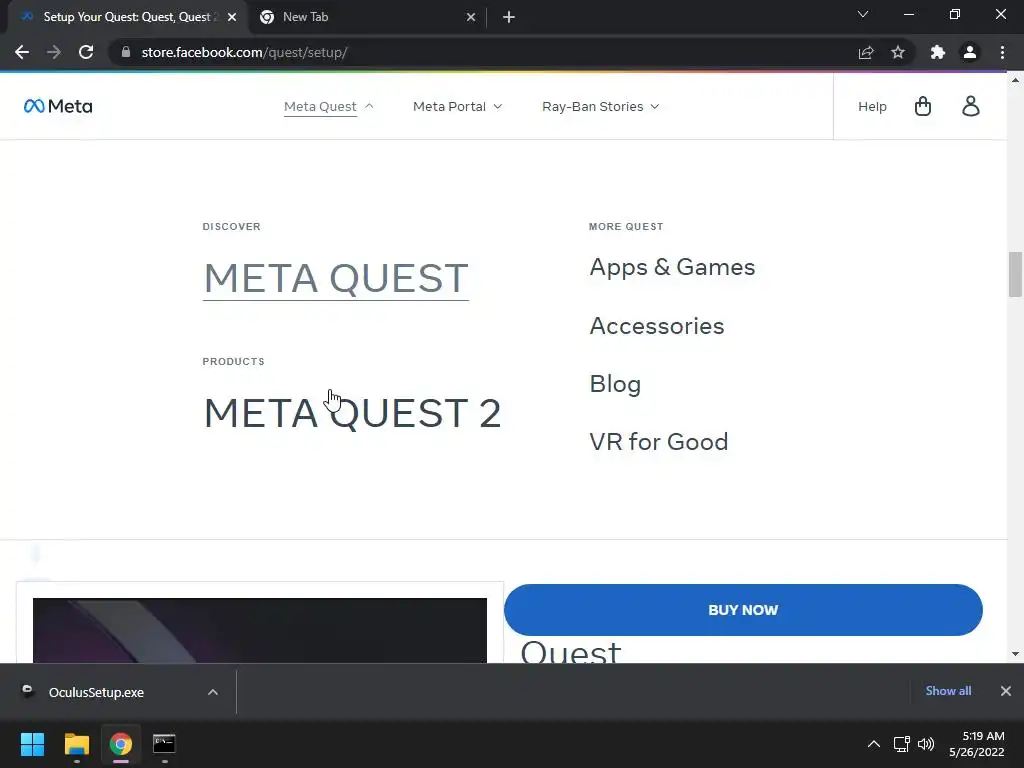Go to Accessories
Image resolution: width=1024 pixels, height=768 pixels.
657,326
